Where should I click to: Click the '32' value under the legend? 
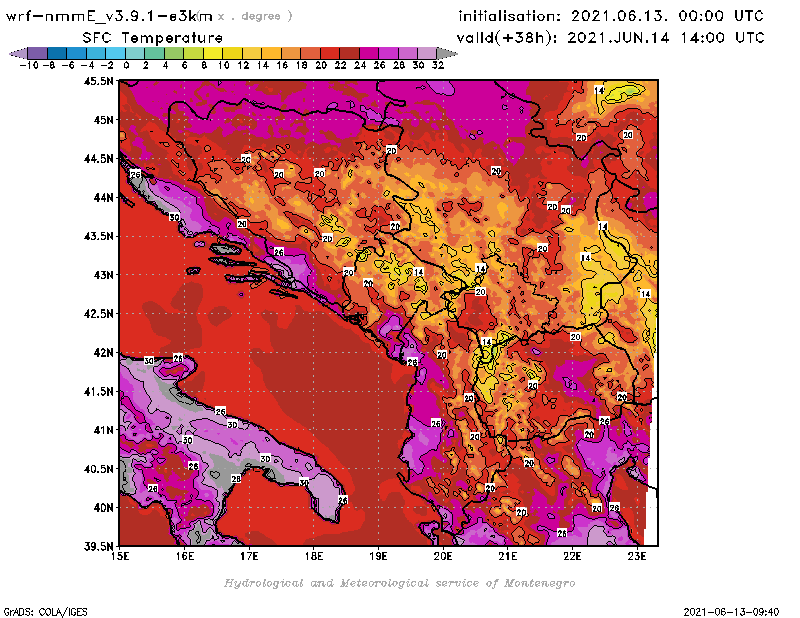click(x=438, y=65)
